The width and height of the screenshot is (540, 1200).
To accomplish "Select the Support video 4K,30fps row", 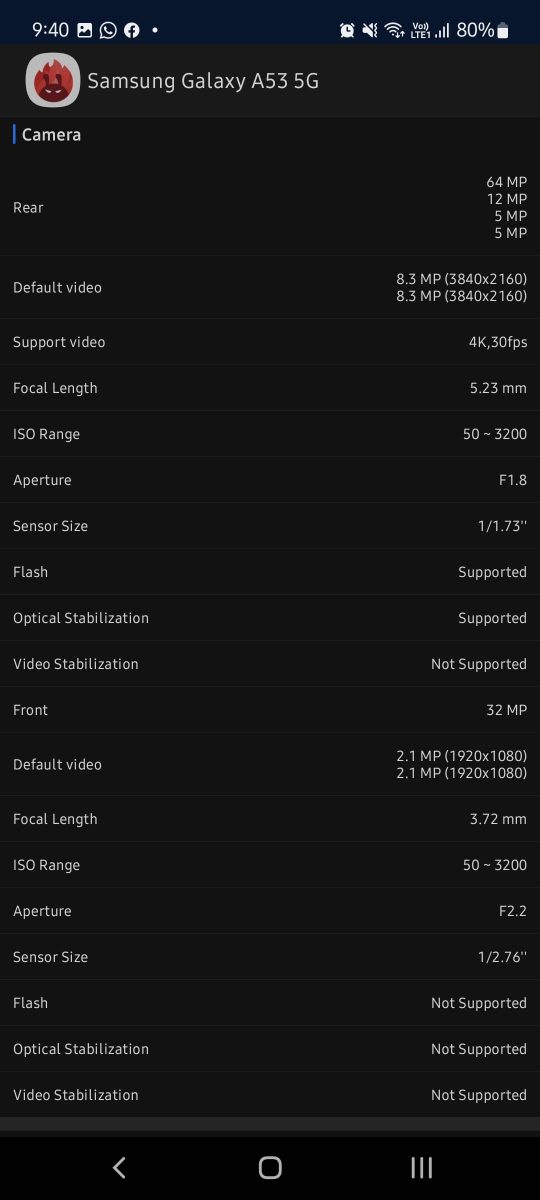I will [270, 342].
